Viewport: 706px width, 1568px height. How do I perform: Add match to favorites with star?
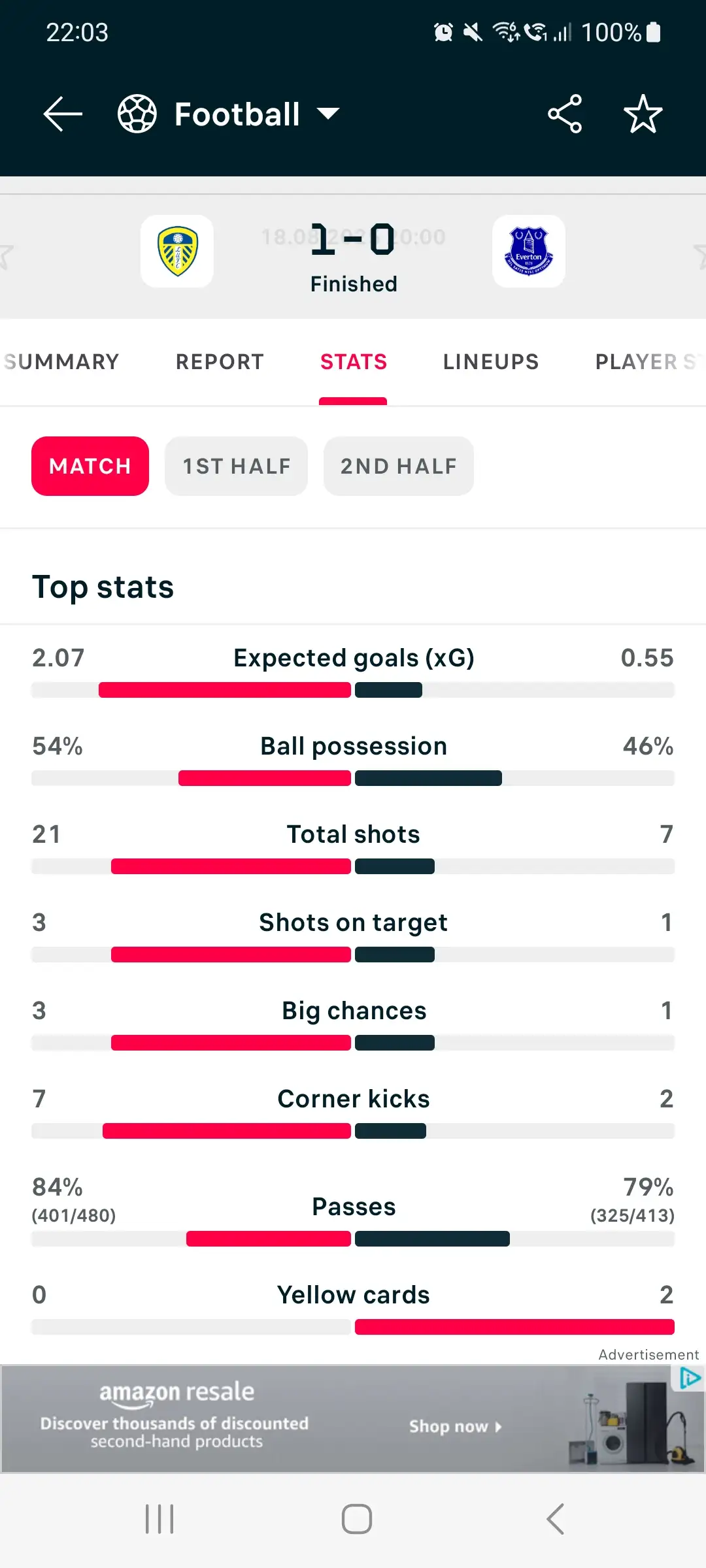(x=643, y=114)
